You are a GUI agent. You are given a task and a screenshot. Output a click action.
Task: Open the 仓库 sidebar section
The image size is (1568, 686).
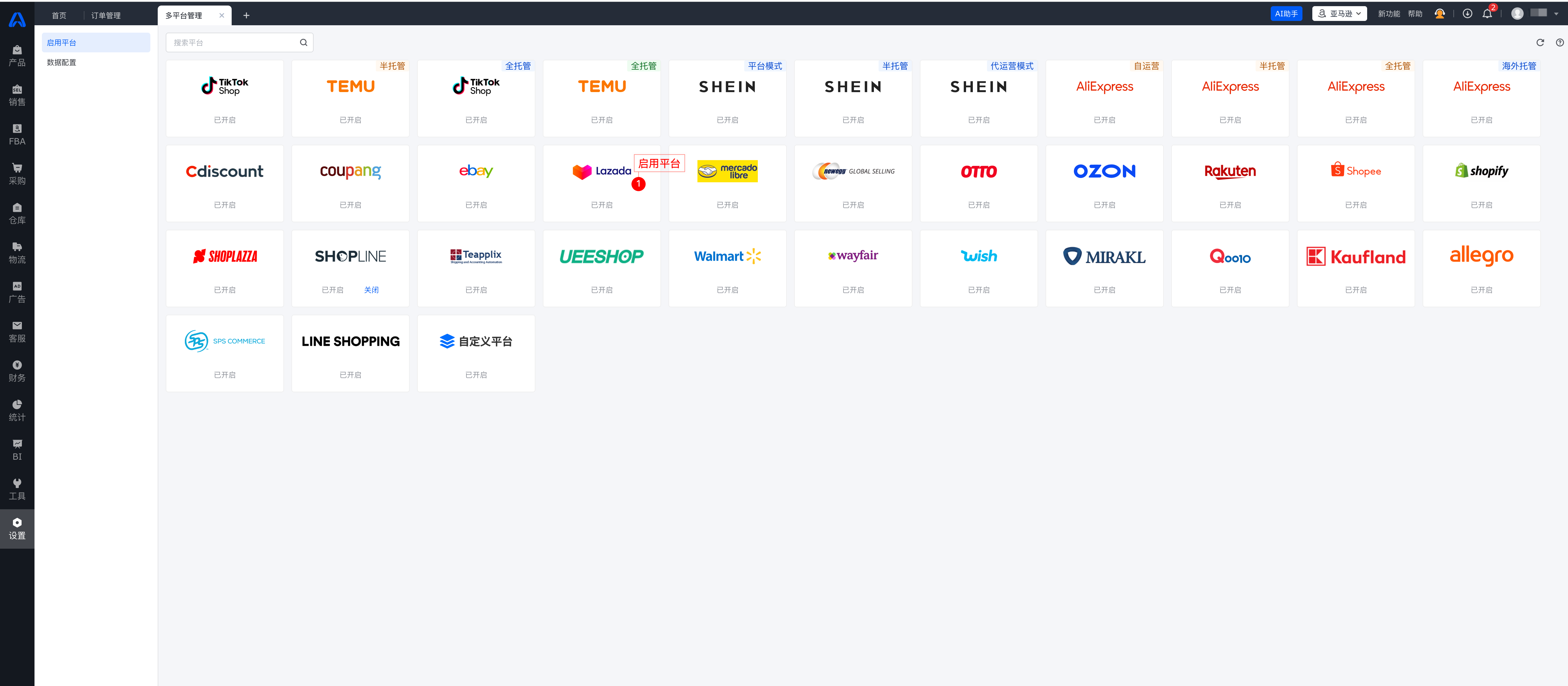point(17,213)
